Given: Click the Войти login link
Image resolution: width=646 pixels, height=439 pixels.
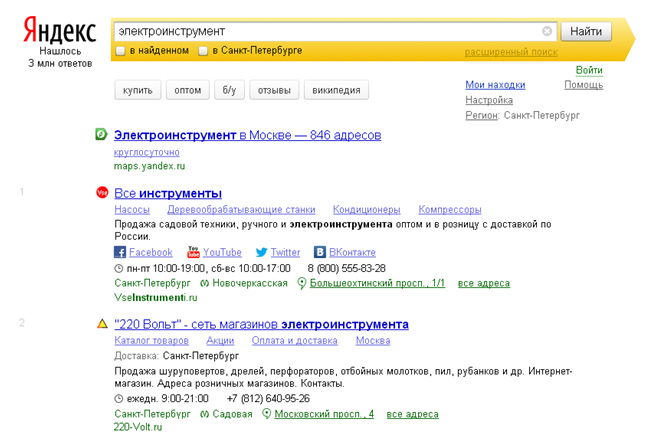Looking at the screenshot, I should (x=589, y=70).
